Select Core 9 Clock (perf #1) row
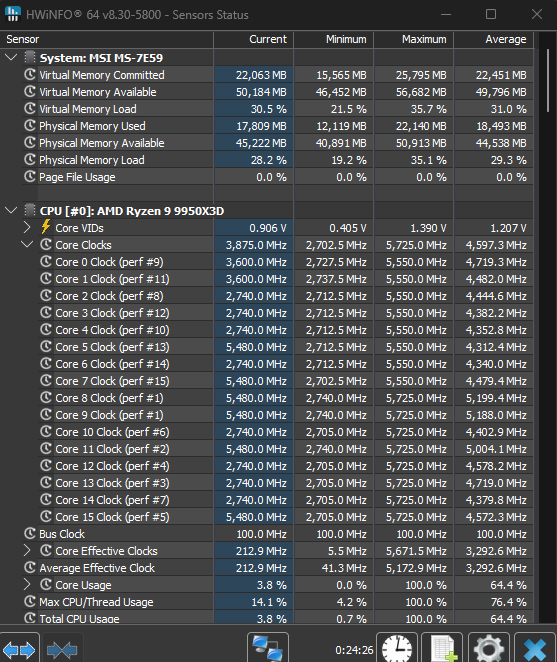The image size is (557, 662). coord(286,415)
